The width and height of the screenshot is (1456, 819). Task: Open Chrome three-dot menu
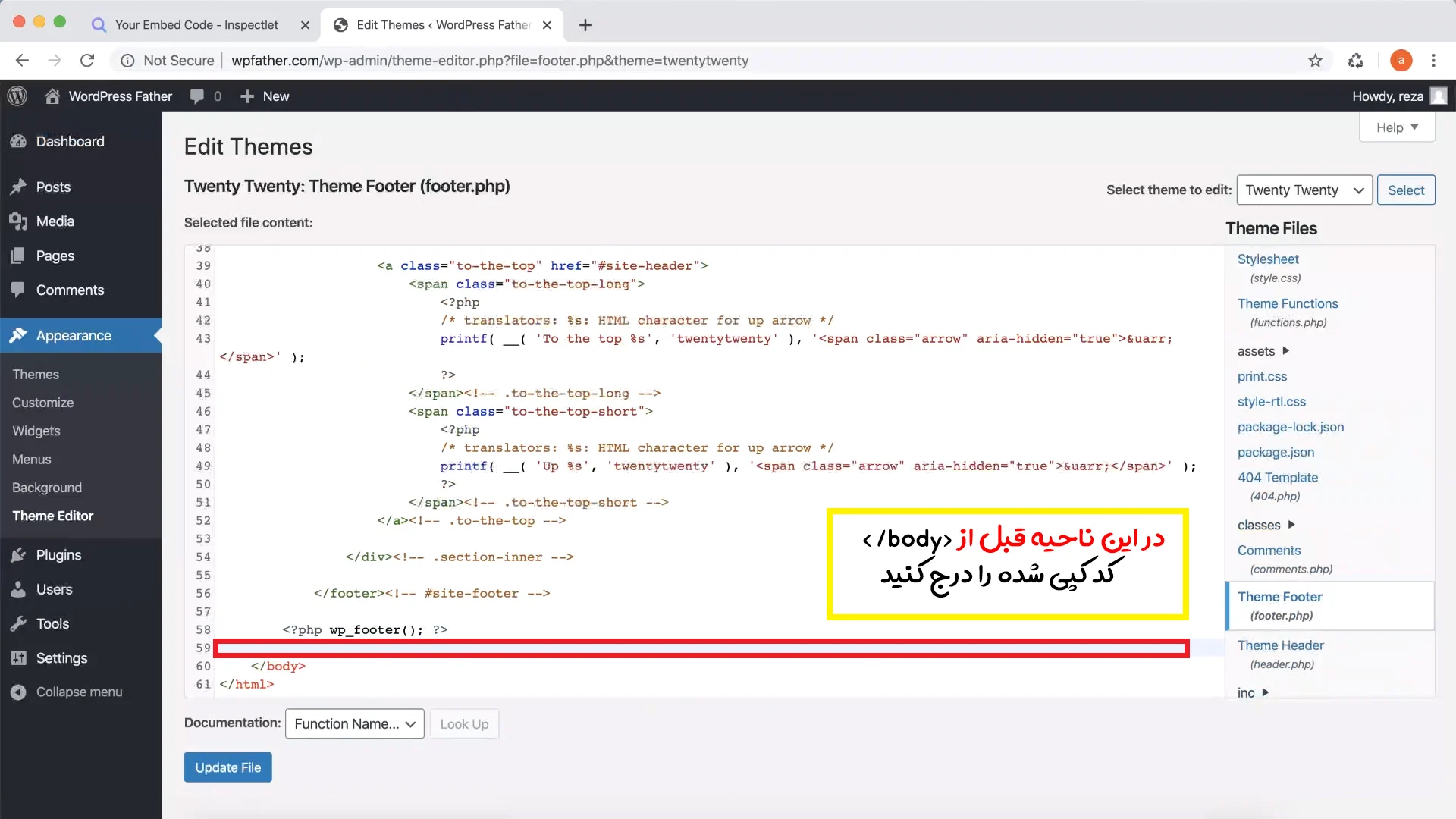click(x=1433, y=61)
